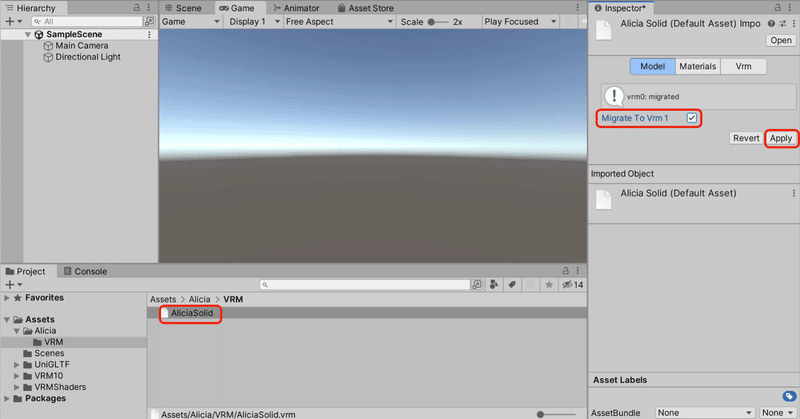800x419 pixels.
Task: Select the AliciaSolid asset name in Project
Action: tap(192, 313)
